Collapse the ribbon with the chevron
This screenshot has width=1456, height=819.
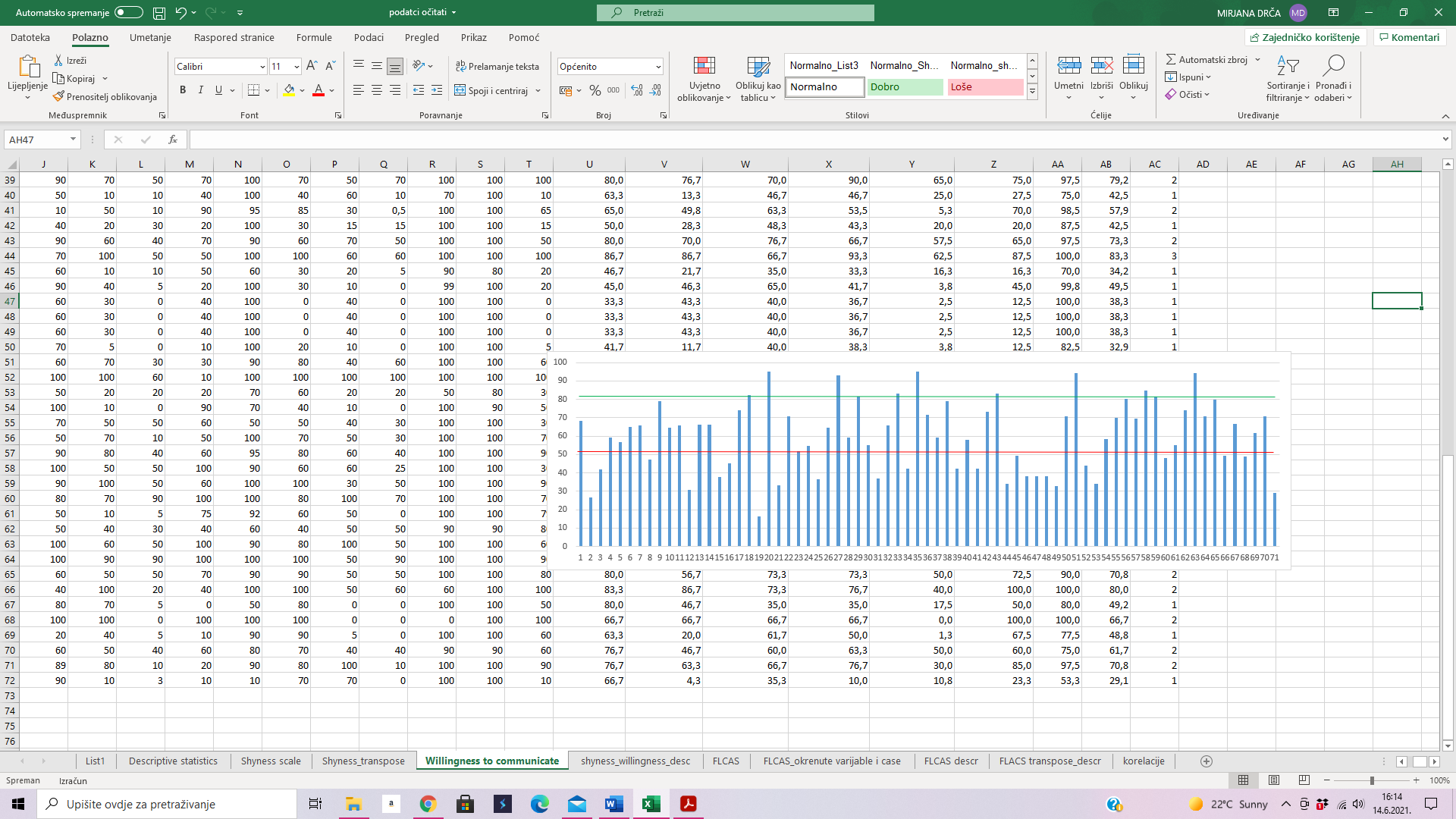[1445, 115]
